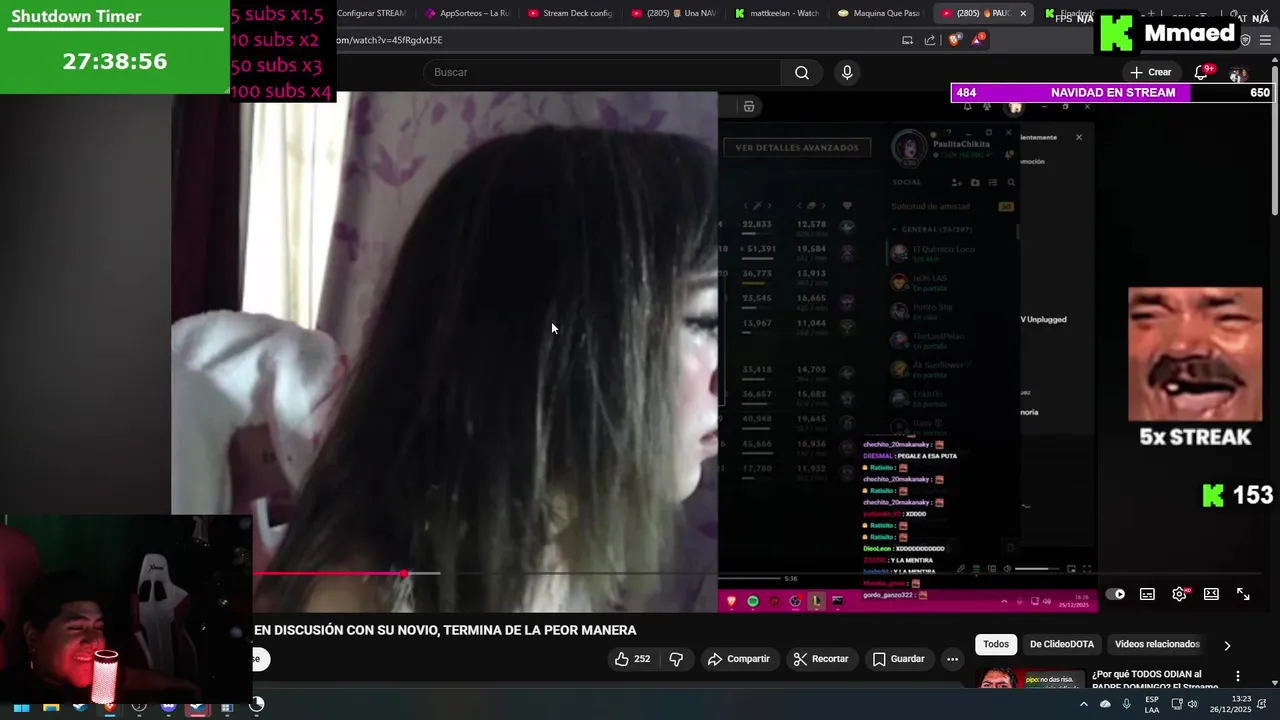Select the Todos filter chip
Image resolution: width=1280 pixels, height=720 pixels.
click(x=996, y=644)
